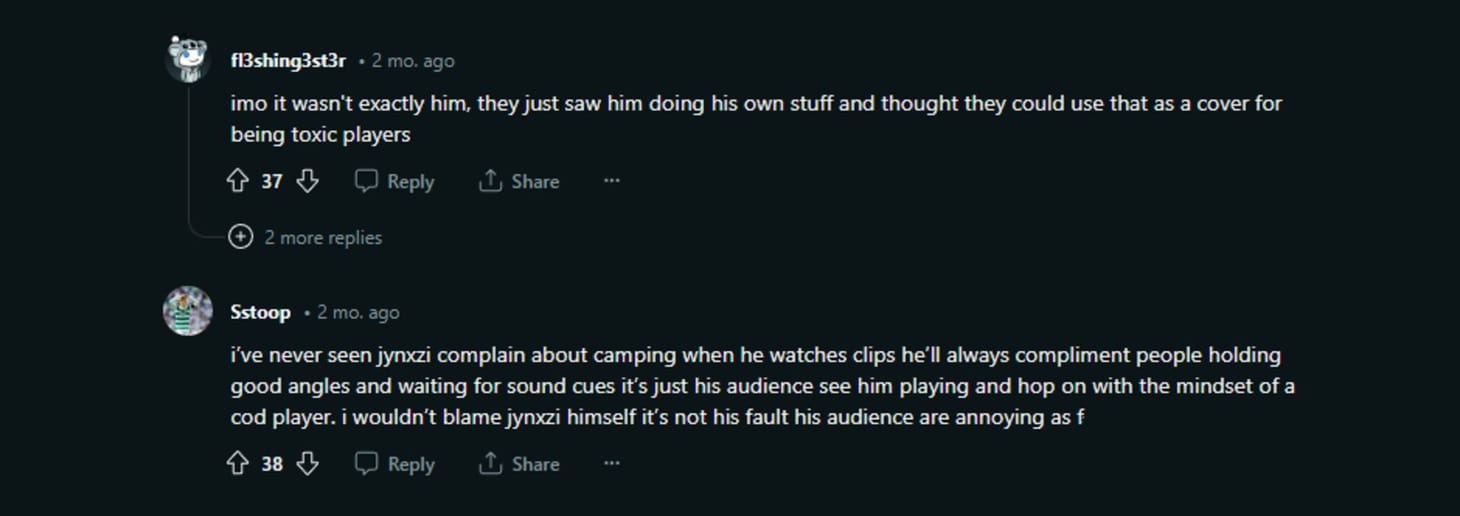The image size is (1460, 516).
Task: Open Sstoop's profile avatar
Action: [x=187, y=311]
